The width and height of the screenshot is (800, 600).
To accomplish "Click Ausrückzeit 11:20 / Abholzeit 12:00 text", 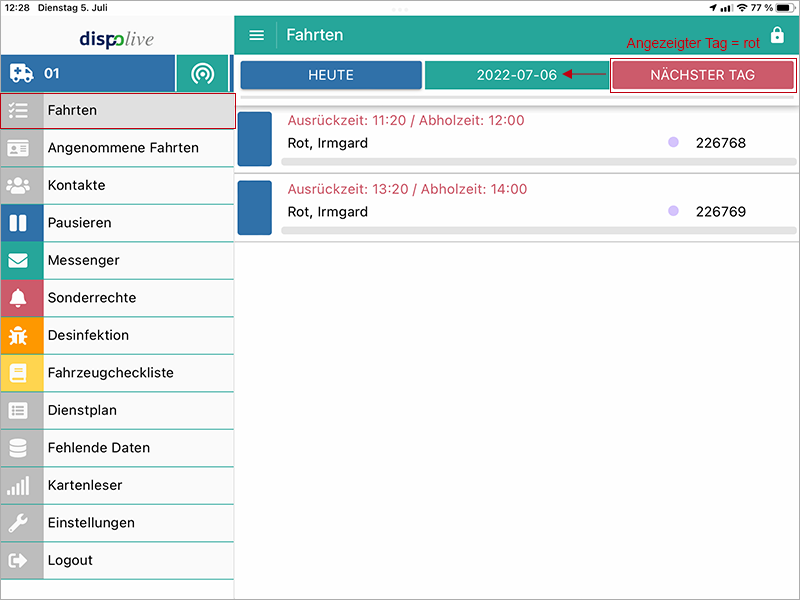I will pyautogui.click(x=406, y=120).
